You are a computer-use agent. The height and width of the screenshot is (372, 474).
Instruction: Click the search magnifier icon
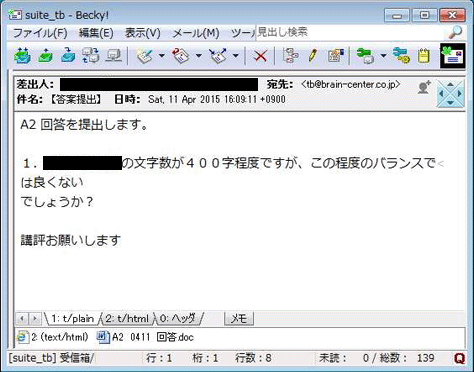pyautogui.click(x=454, y=32)
